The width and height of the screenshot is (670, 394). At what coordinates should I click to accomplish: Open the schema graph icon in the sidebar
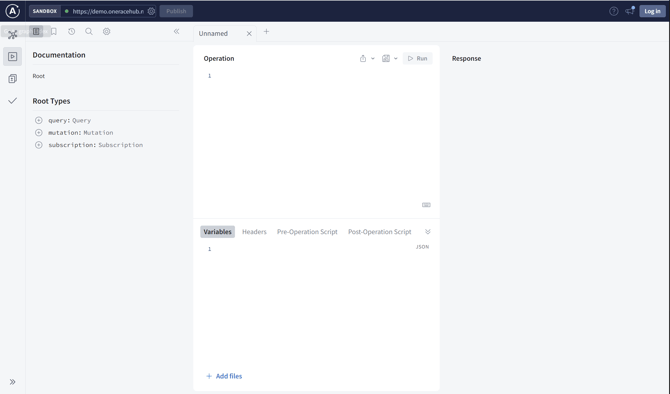tap(12, 35)
